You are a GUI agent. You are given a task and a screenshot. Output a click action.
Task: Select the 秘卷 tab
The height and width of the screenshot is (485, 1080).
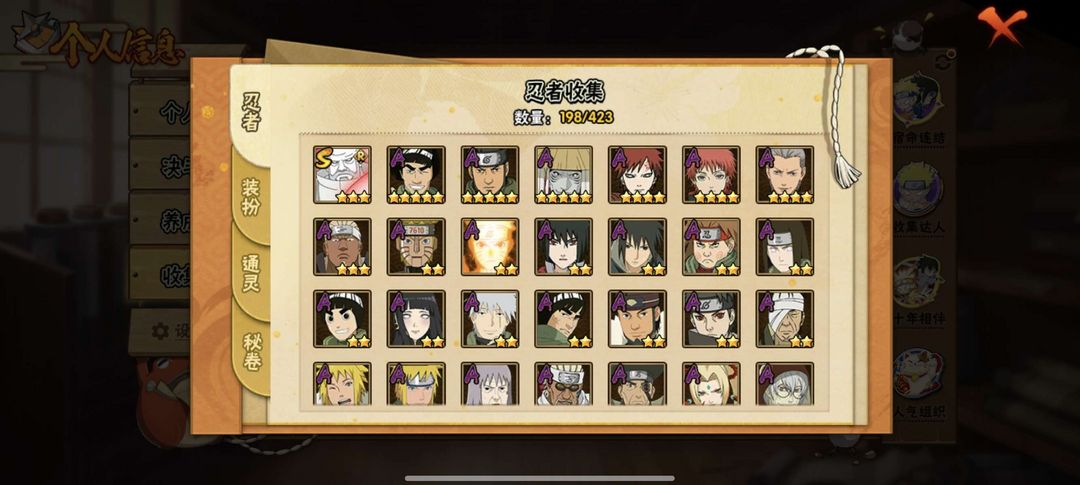click(252, 351)
